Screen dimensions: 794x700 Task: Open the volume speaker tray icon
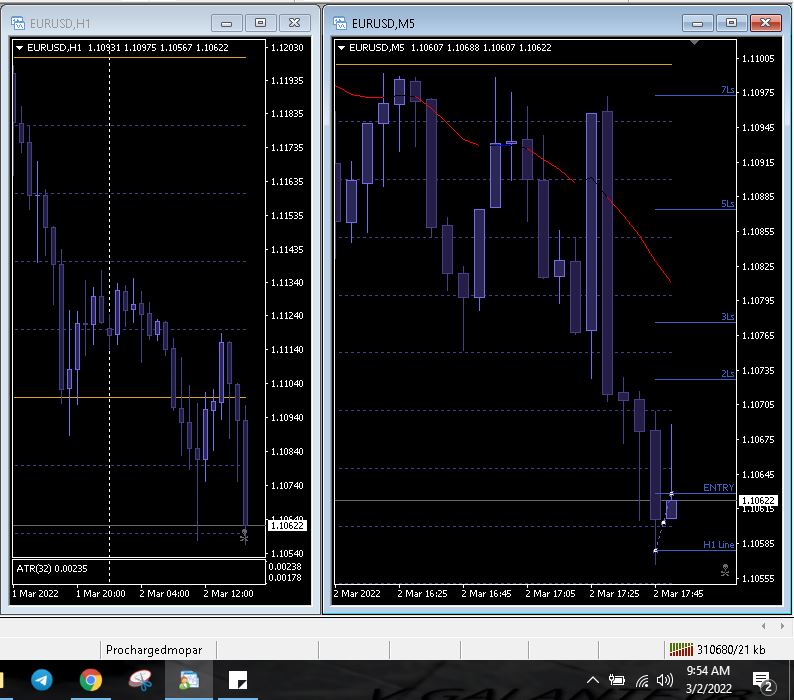tap(665, 680)
